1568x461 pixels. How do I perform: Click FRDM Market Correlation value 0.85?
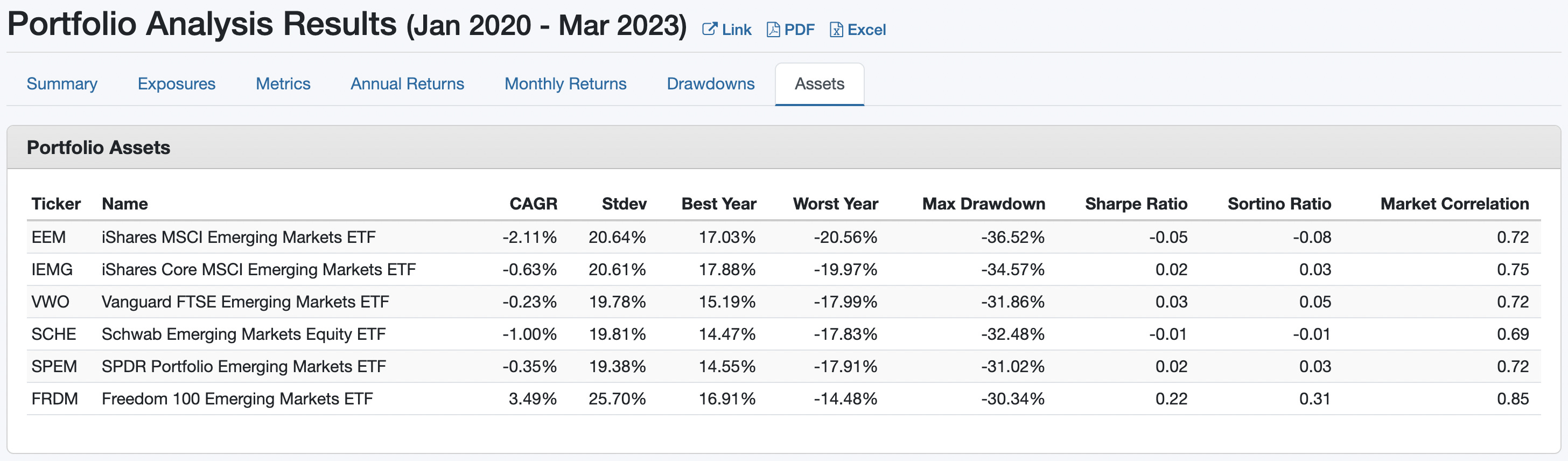click(1513, 399)
